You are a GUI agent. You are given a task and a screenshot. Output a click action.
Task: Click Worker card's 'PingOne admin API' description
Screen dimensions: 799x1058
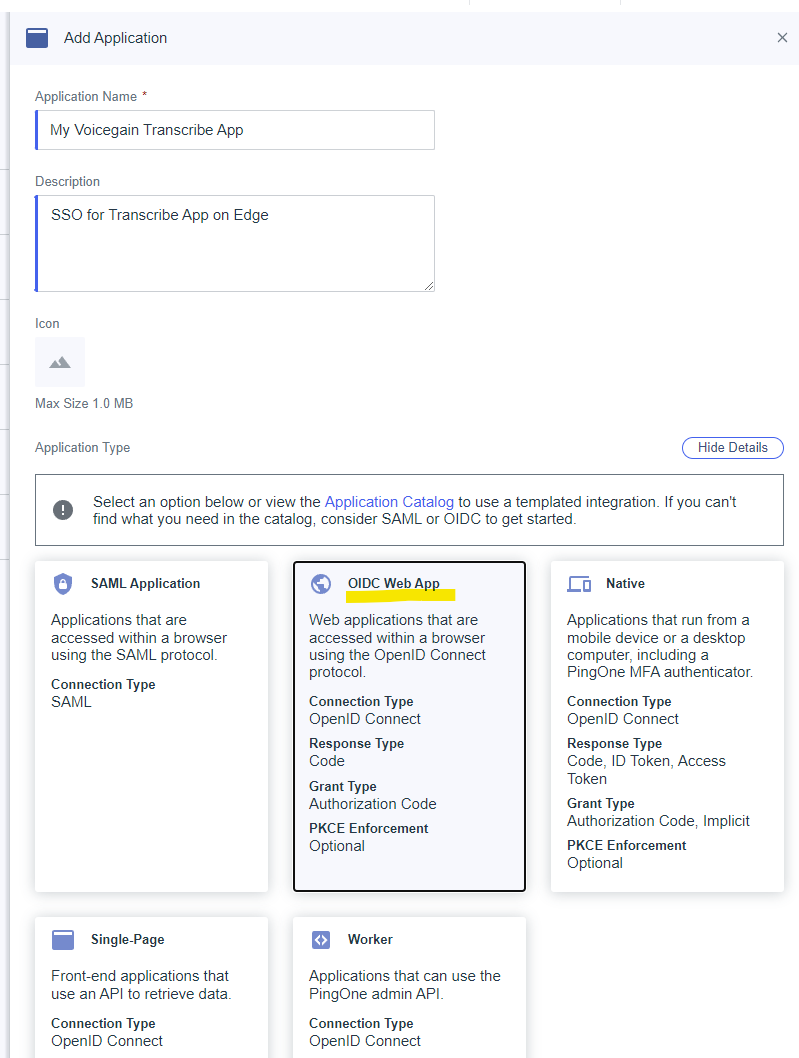[x=405, y=985]
